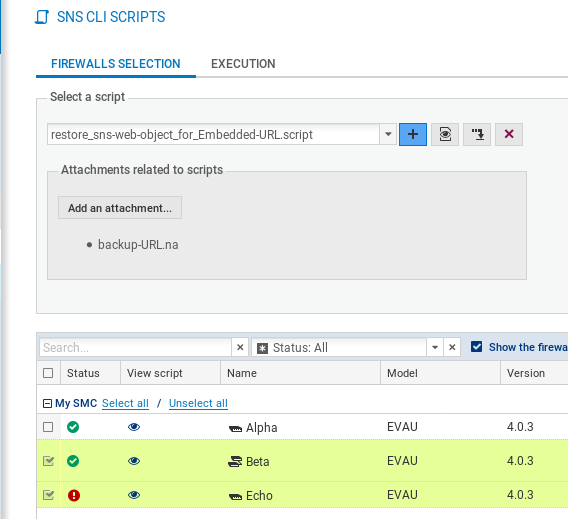This screenshot has height=519, width=568.
Task: Click version 4.0.3 in Beta row
Action: [x=520, y=461]
